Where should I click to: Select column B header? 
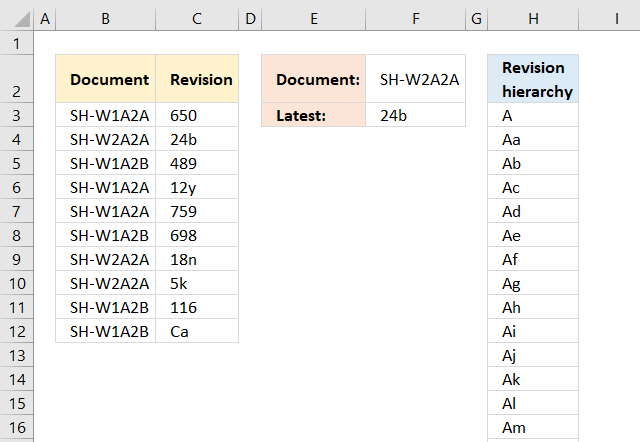point(105,19)
